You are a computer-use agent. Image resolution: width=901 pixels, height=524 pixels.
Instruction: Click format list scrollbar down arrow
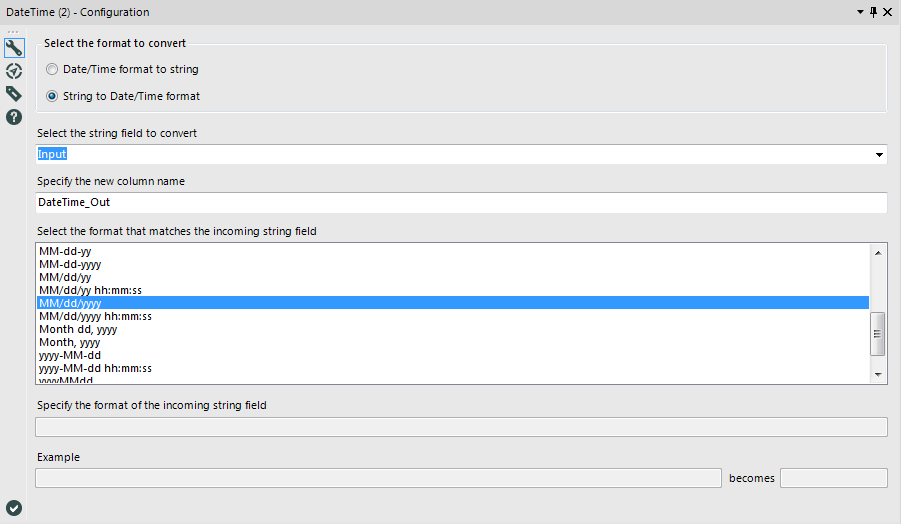878,375
